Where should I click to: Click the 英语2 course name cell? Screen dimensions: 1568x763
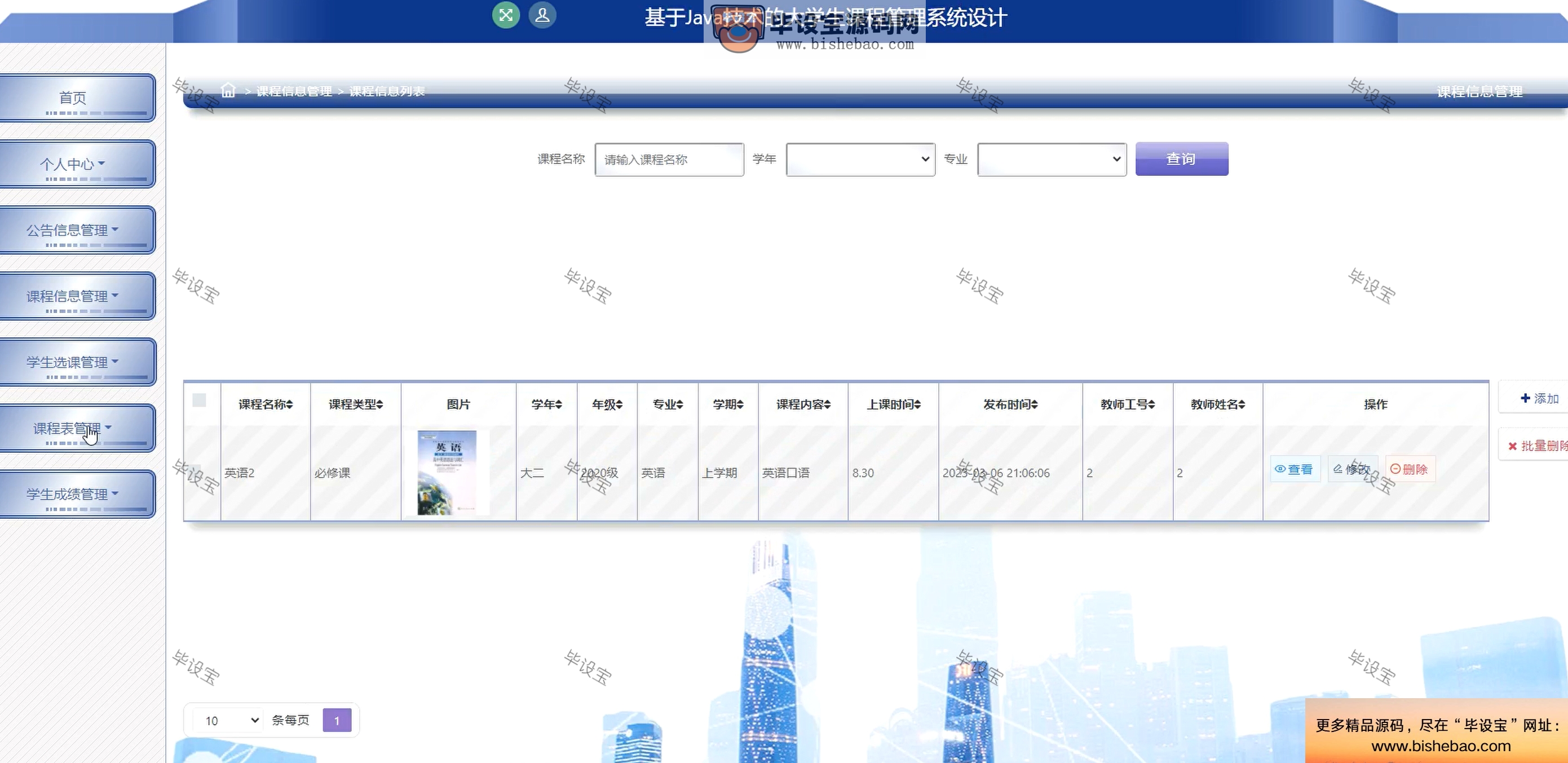click(x=239, y=473)
